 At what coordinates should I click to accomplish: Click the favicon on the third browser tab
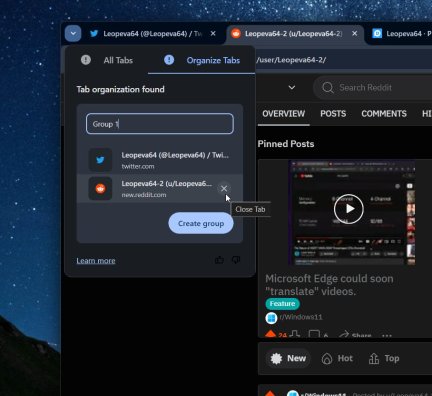click(377, 33)
